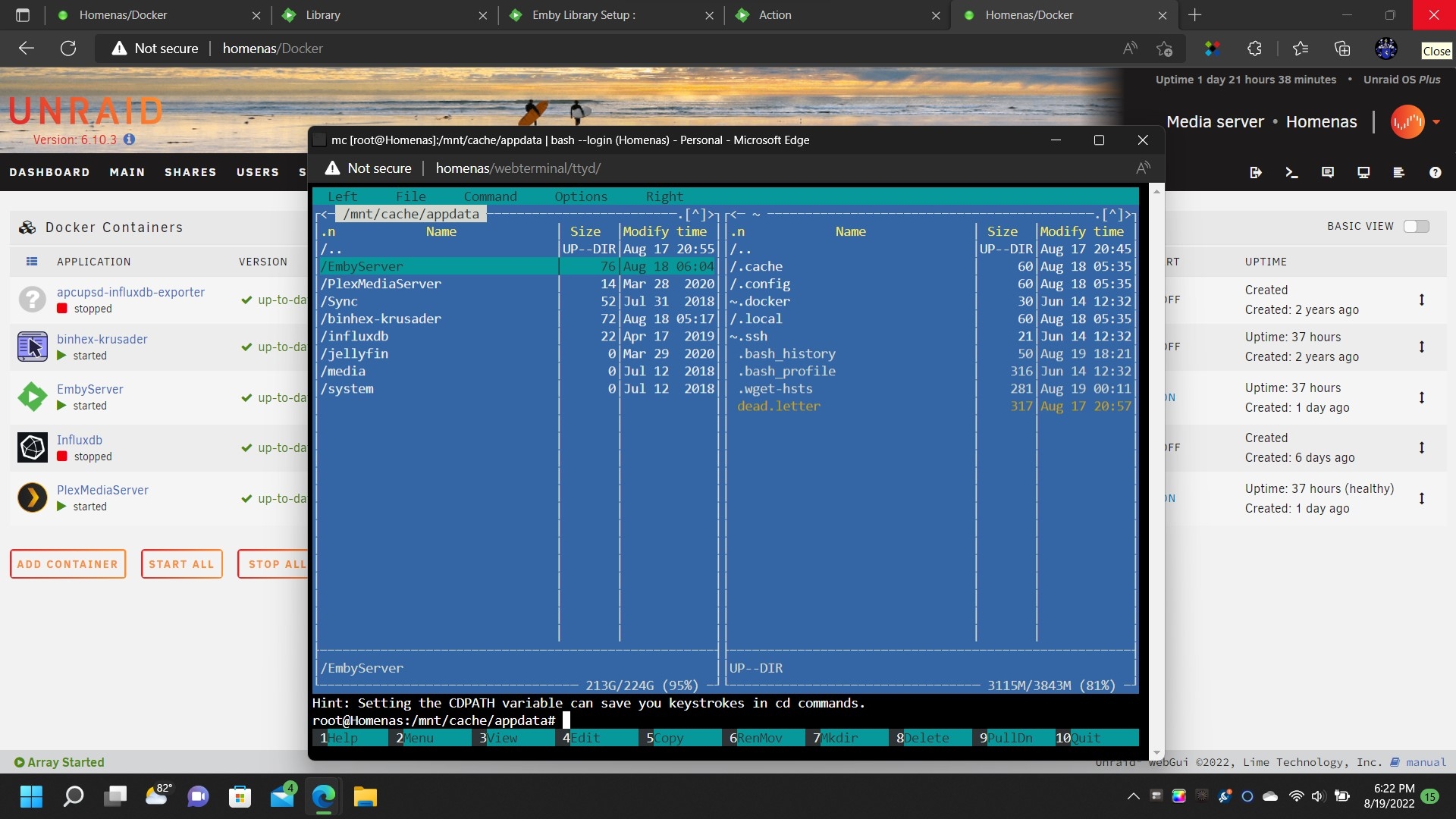The image size is (1456, 819).
Task: Open the Unraid help question mark icon
Action: tap(1435, 173)
